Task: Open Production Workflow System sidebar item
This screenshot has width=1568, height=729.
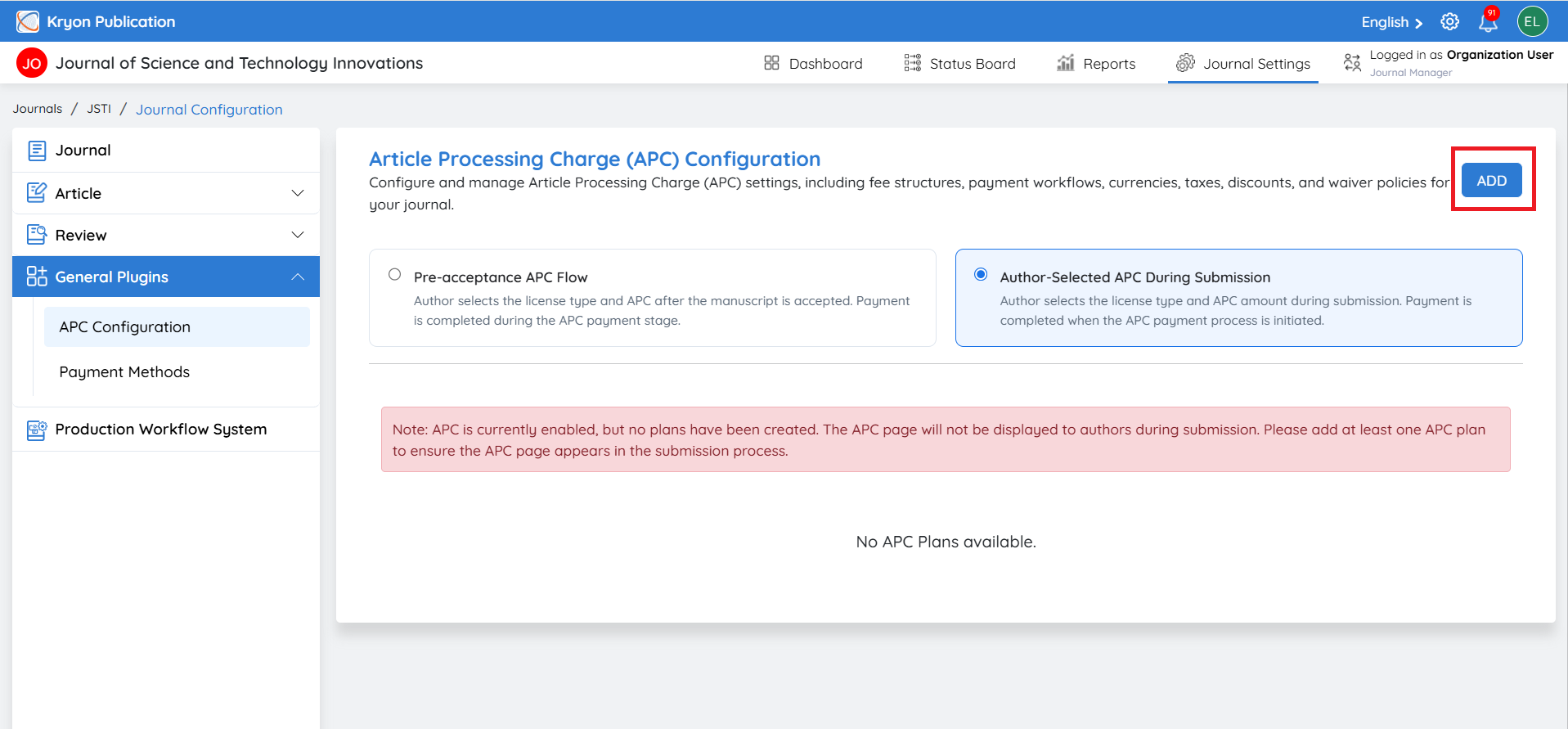Action: pyautogui.click(x=166, y=430)
